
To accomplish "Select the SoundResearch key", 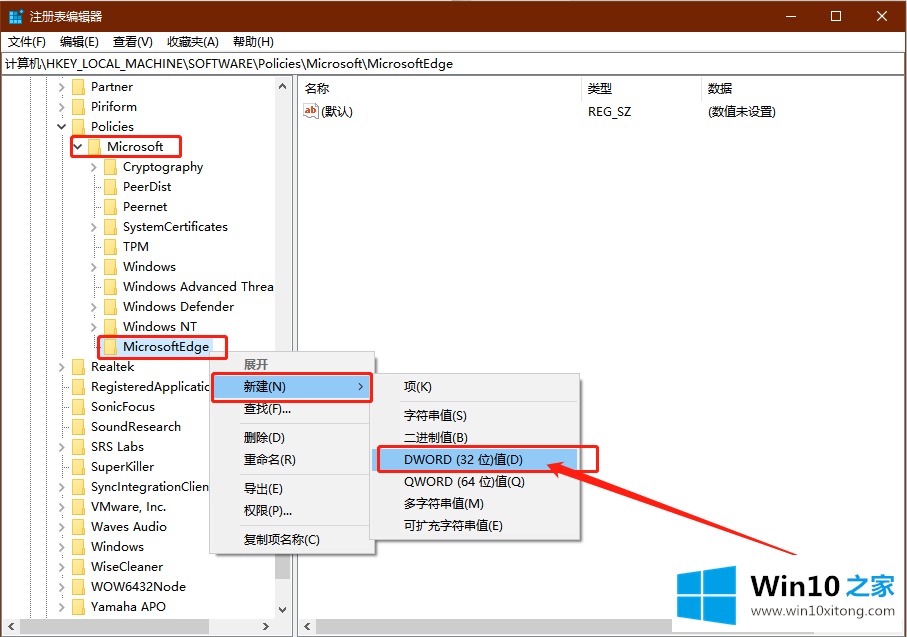I will pyautogui.click(x=136, y=427).
